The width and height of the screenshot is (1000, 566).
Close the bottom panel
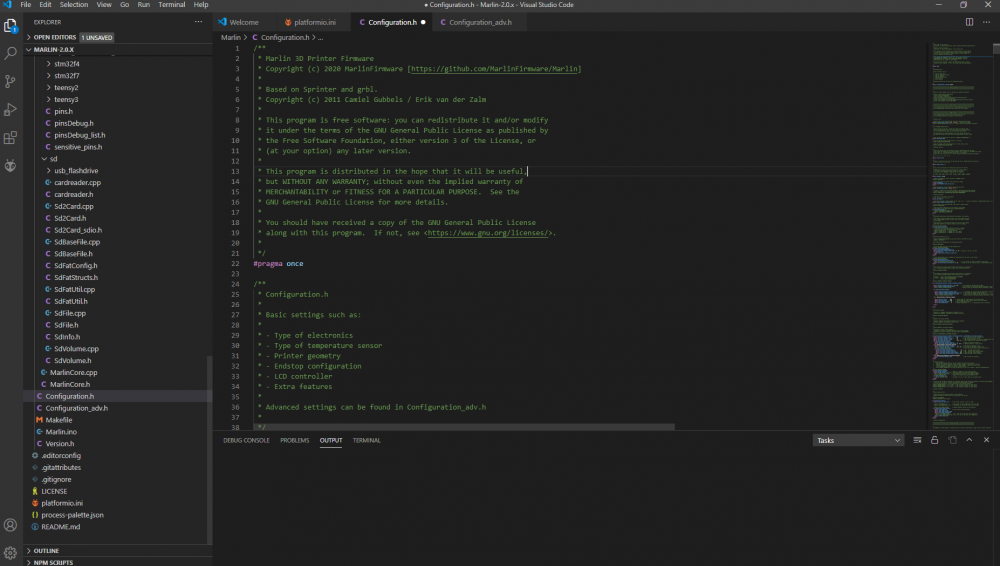point(986,440)
